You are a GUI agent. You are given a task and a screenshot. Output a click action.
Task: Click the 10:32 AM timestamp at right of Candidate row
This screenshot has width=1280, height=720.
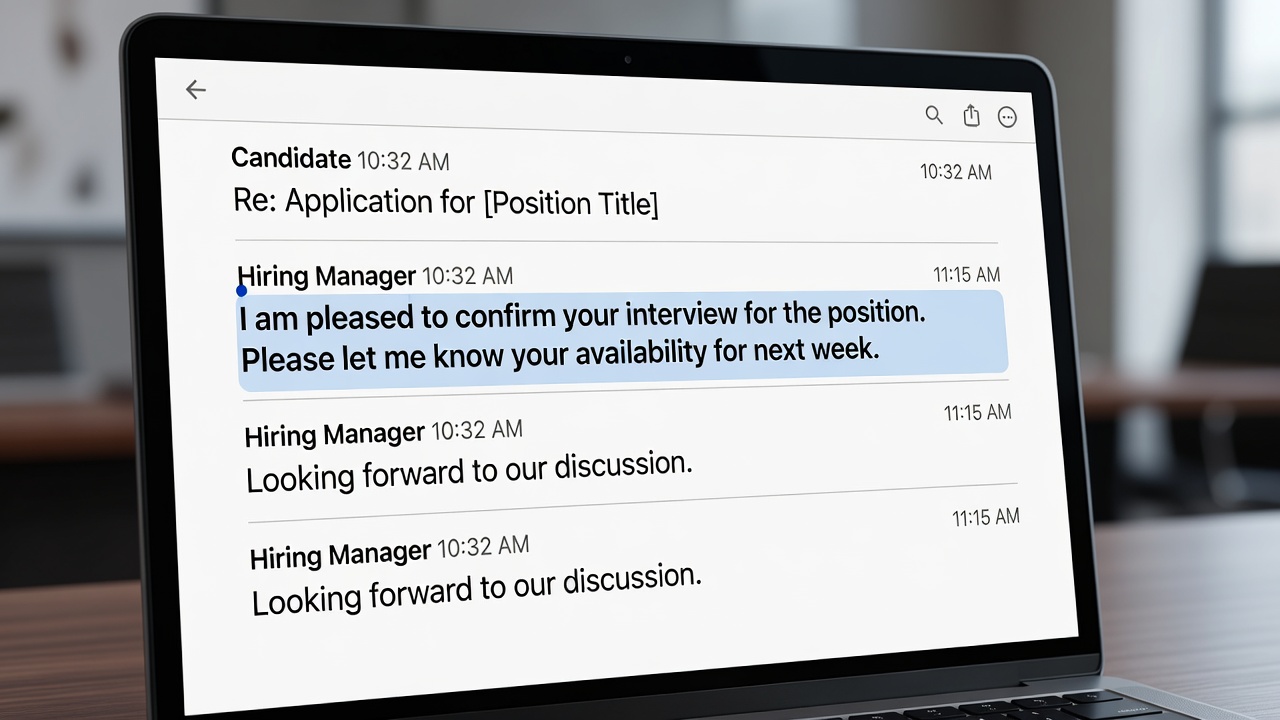956,172
